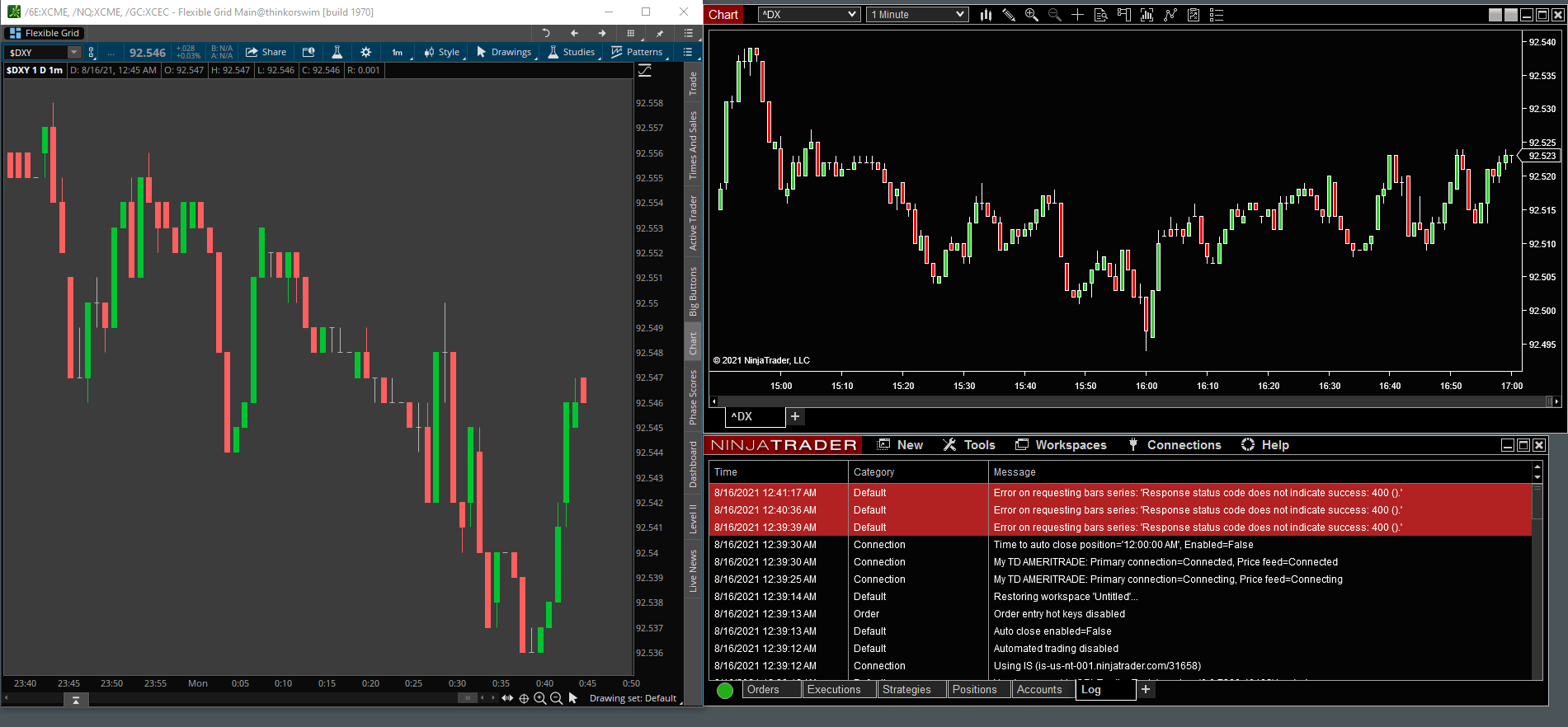This screenshot has width=1568, height=727.
Task: Open chart Style menu
Action: coord(441,52)
